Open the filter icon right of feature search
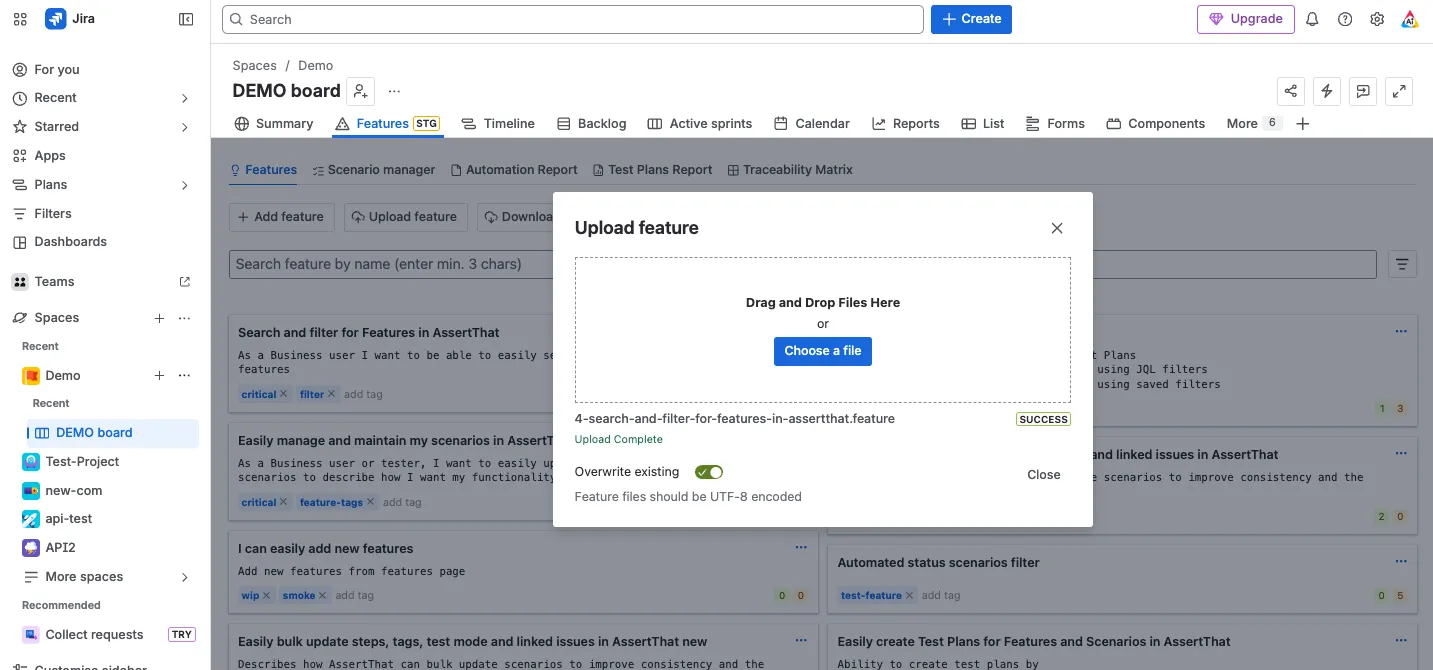 [1402, 264]
